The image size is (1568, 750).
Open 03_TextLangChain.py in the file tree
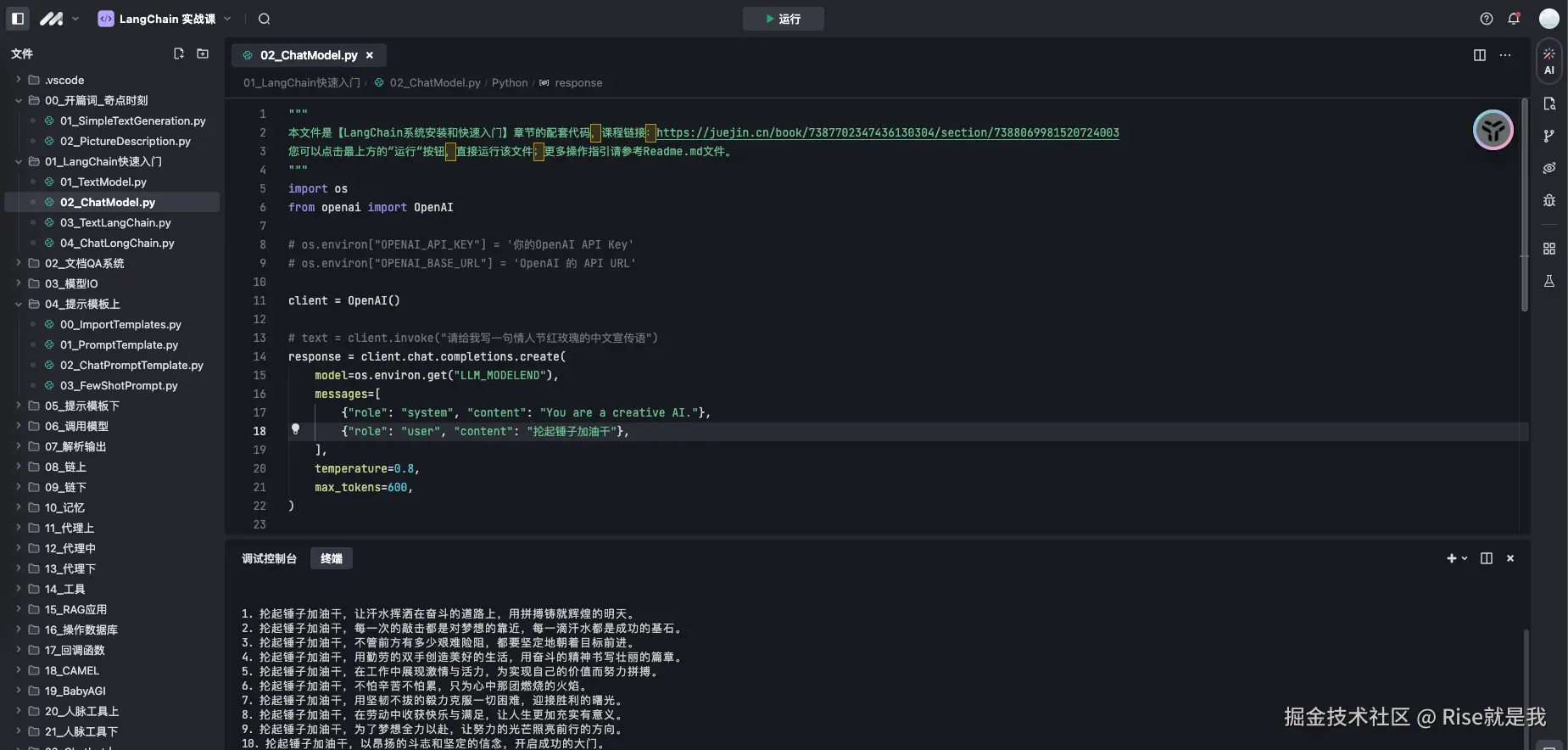click(115, 222)
